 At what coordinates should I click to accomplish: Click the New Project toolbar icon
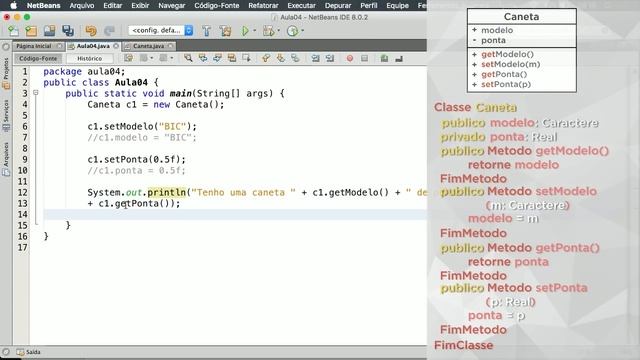tap(31, 31)
